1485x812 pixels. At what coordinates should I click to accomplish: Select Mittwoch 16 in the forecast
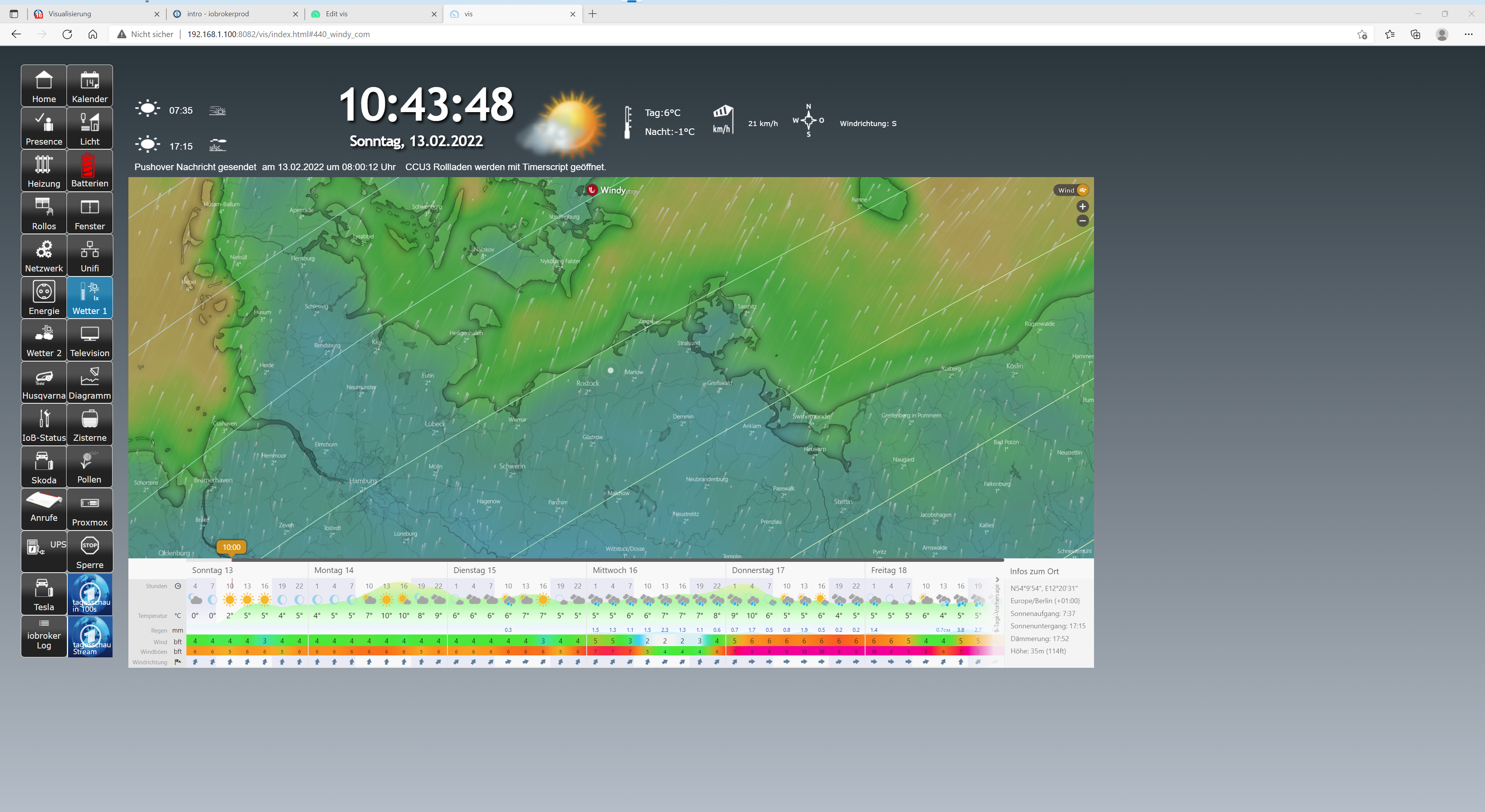614,570
